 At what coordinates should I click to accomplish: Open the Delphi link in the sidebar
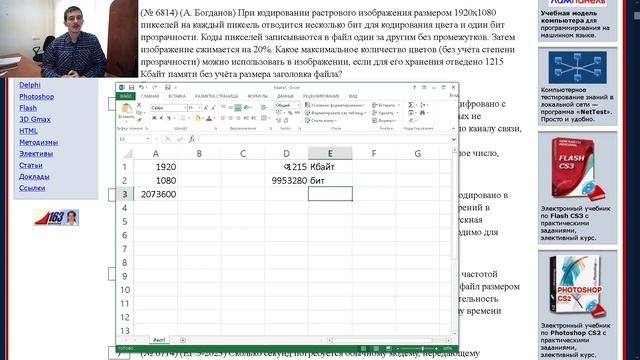(x=30, y=85)
